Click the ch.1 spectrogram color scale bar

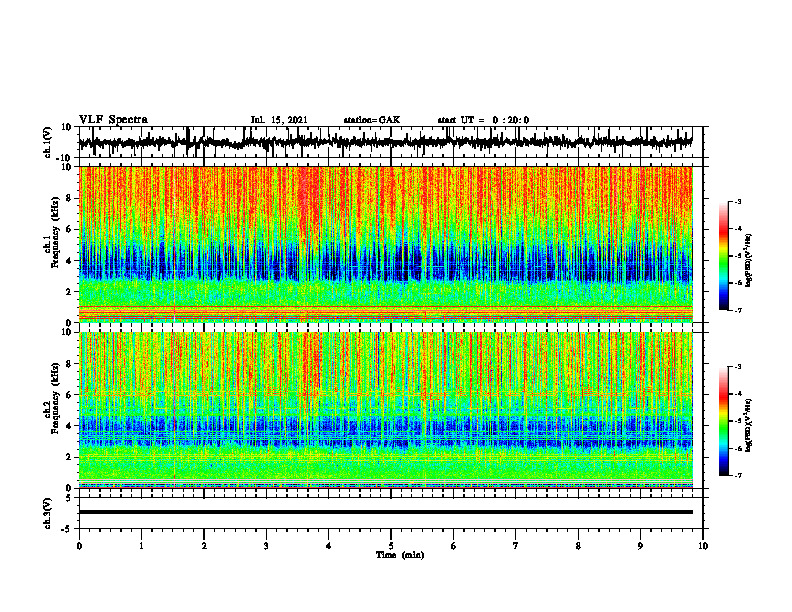coord(723,256)
